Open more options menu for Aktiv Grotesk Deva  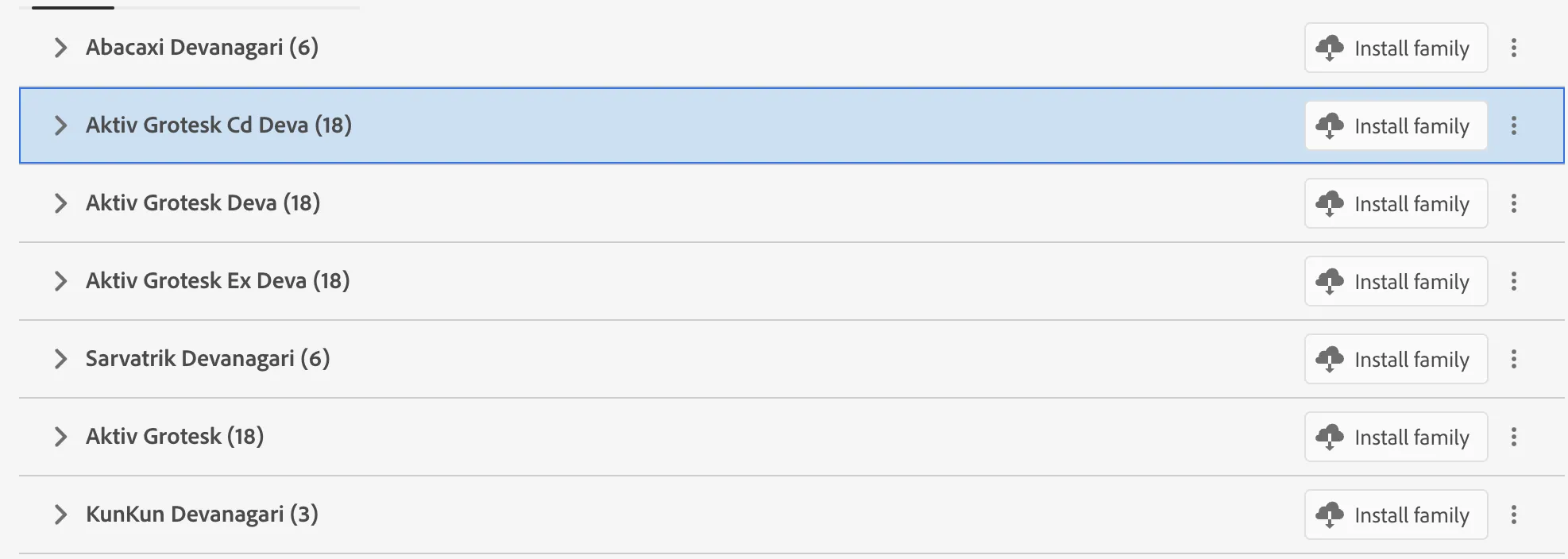[x=1514, y=203]
